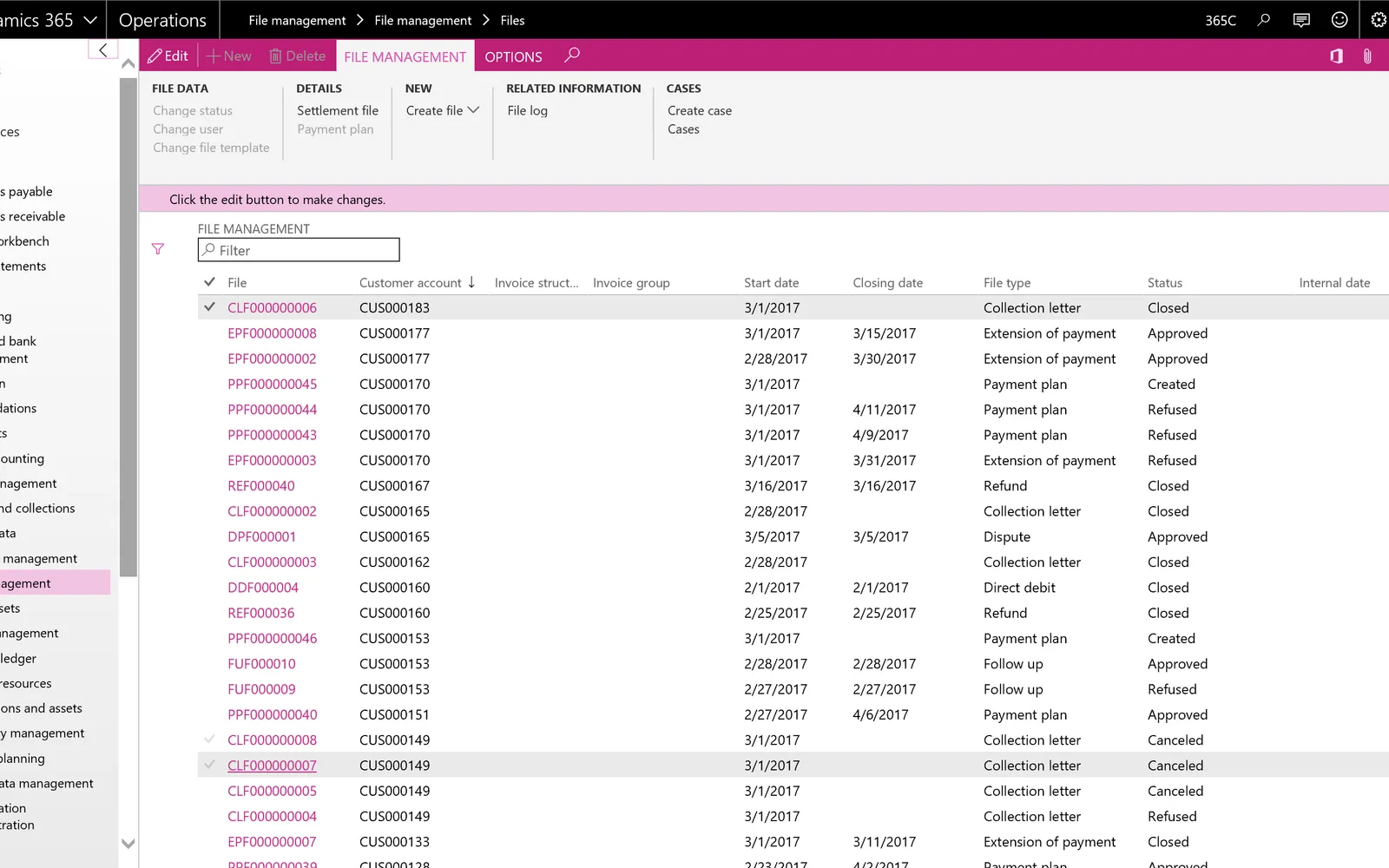
Task: Open Settlement file details
Action: 338,110
